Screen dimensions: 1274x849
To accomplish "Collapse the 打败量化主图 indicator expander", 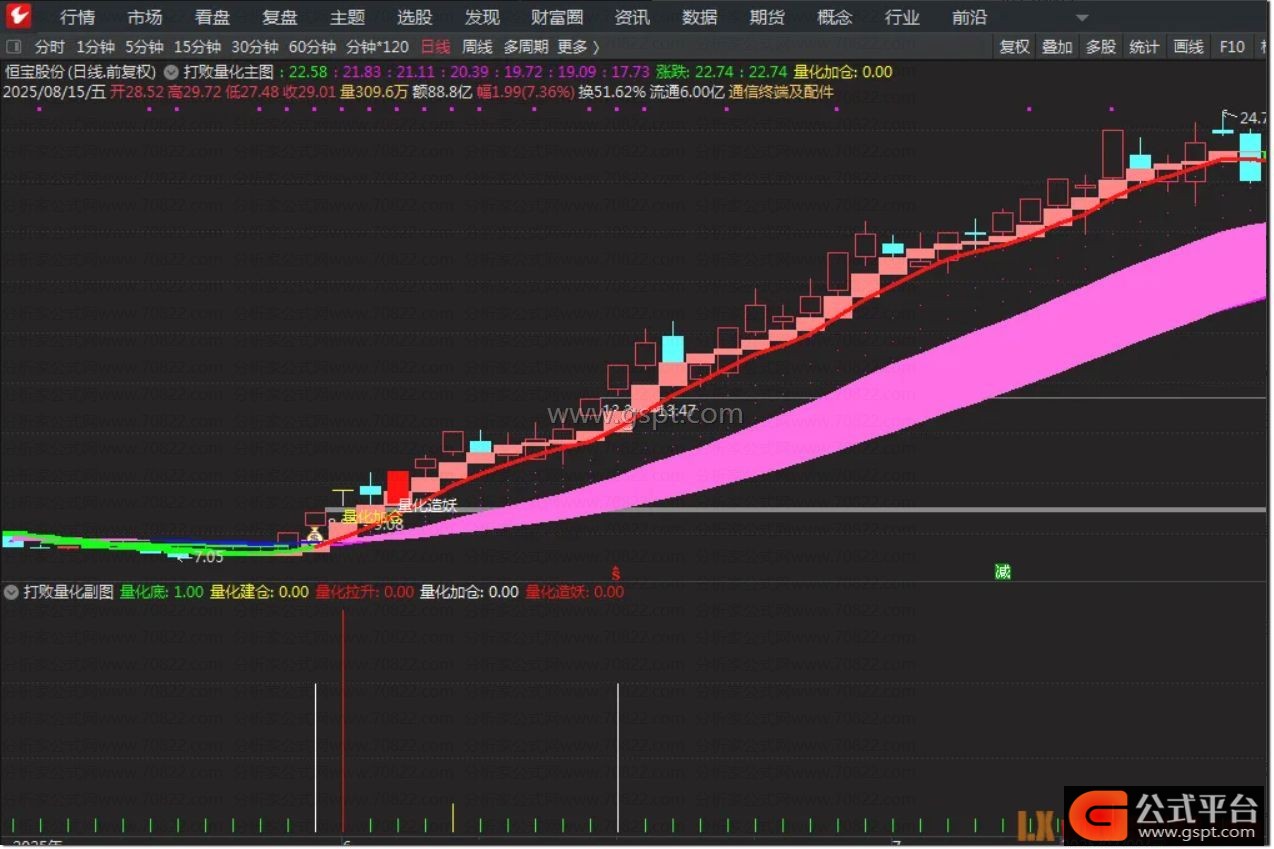I will click(x=172, y=72).
